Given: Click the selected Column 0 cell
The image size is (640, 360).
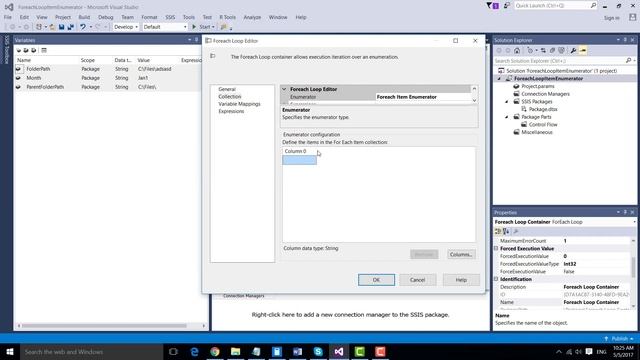Looking at the screenshot, I should point(299,160).
